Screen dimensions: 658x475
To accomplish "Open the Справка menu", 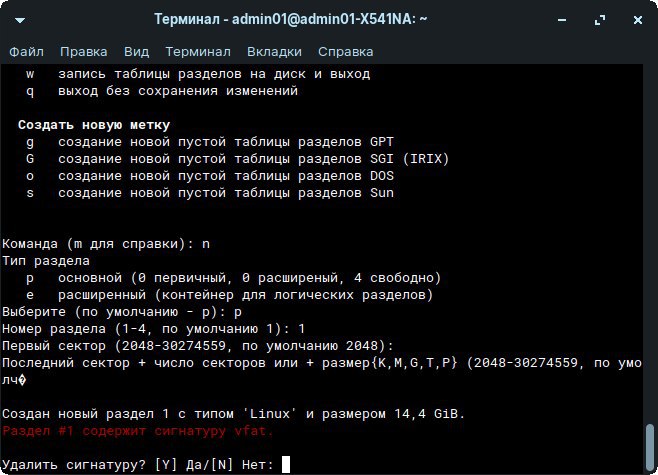I will pos(345,52).
